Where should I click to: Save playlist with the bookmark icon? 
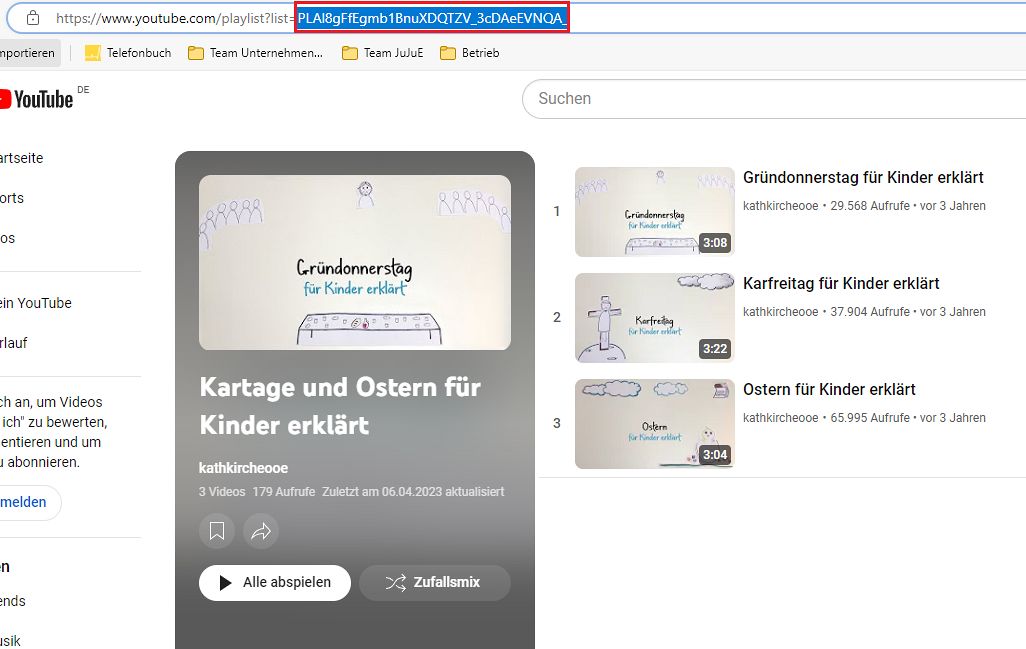(x=217, y=531)
